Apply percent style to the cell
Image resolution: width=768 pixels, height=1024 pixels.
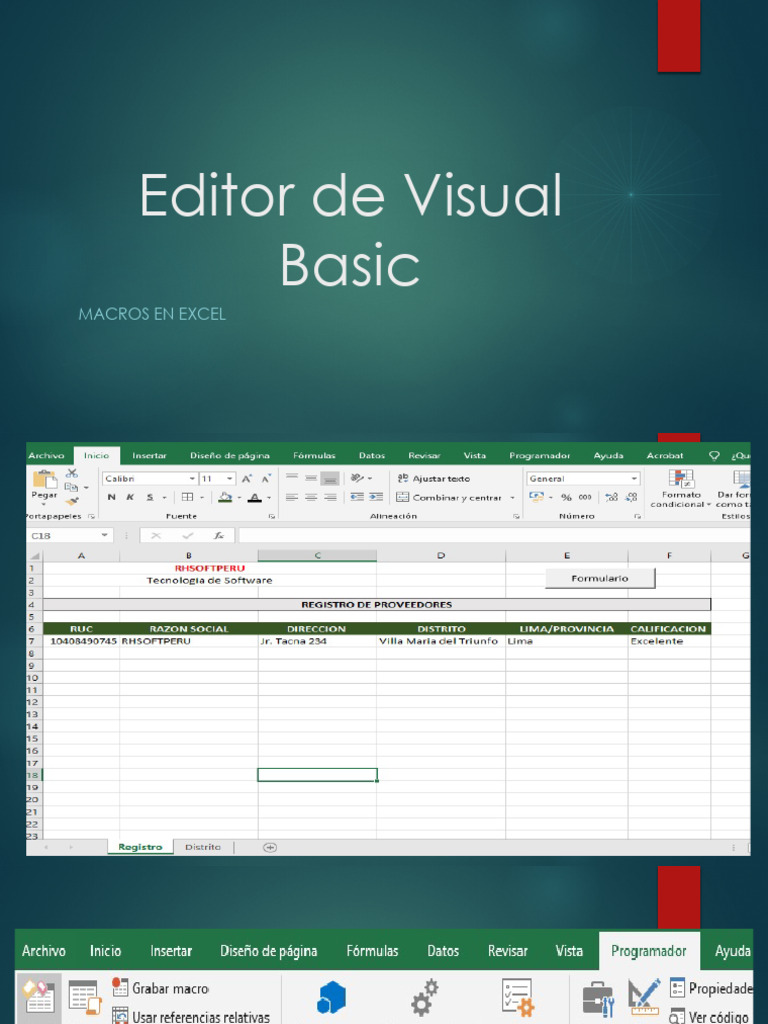click(566, 497)
